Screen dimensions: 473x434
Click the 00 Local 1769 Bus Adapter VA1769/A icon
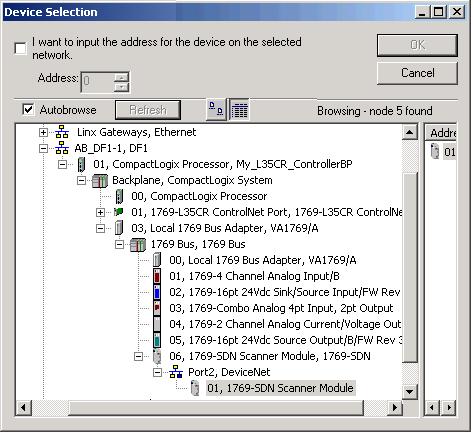click(x=157, y=260)
